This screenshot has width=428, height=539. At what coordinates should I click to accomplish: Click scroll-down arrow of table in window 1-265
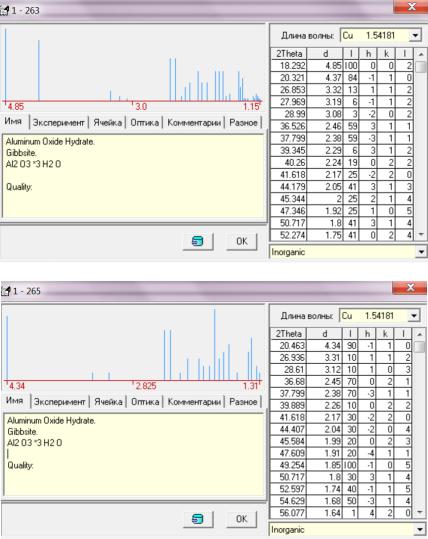420,512
